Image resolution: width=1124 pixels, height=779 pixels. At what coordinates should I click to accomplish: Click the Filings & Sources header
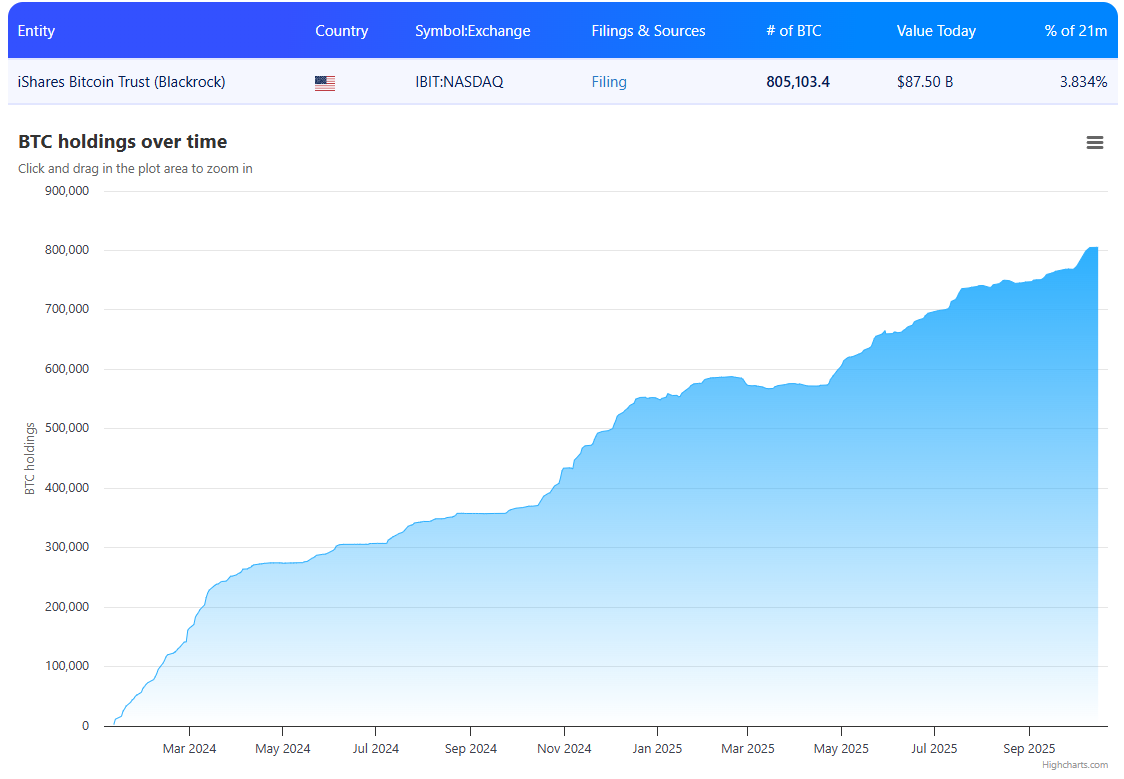pos(648,31)
